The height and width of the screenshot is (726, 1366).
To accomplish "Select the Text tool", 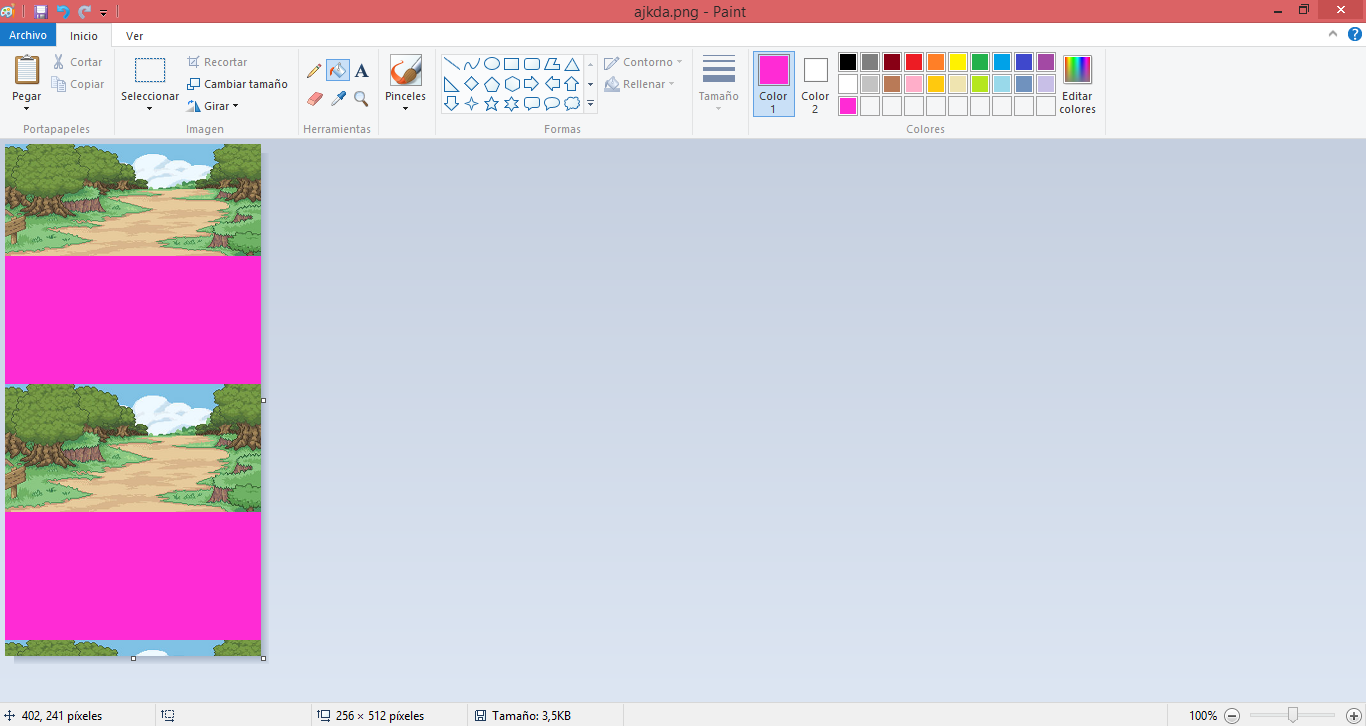I will coord(362,71).
